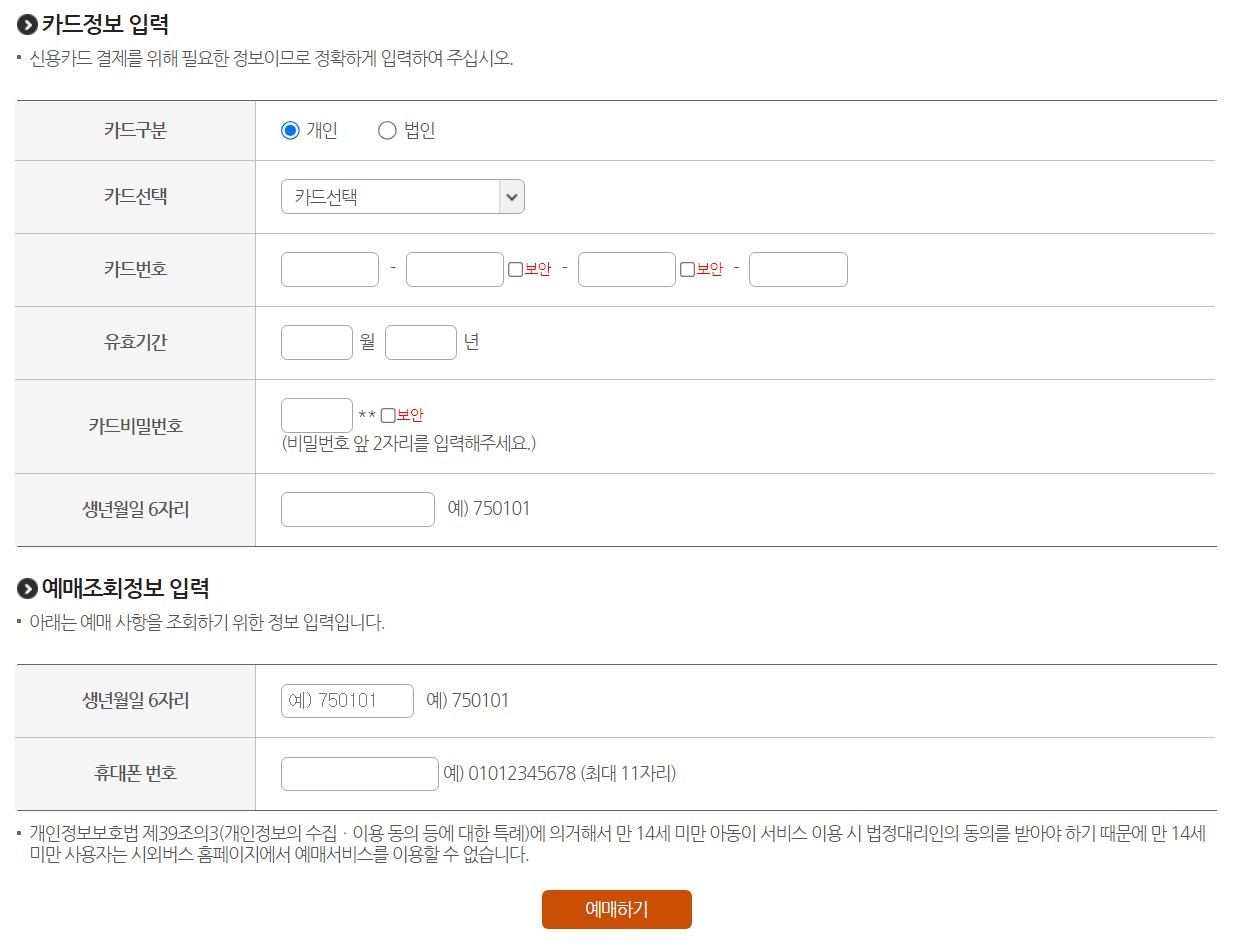The width and height of the screenshot is (1250, 944).
Task: Click the hint text 비밀번호 앞 2자리를 입력해주세요
Action: [x=409, y=442]
